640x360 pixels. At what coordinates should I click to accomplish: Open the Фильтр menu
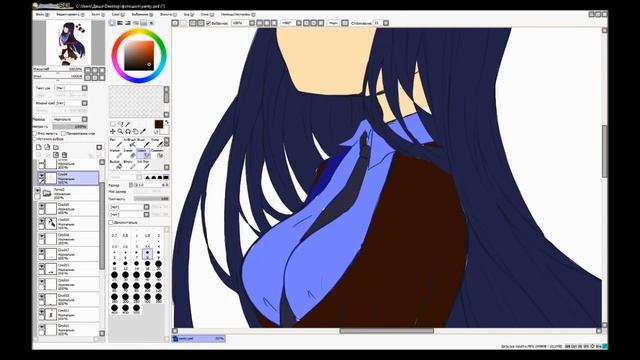pyautogui.click(x=168, y=15)
